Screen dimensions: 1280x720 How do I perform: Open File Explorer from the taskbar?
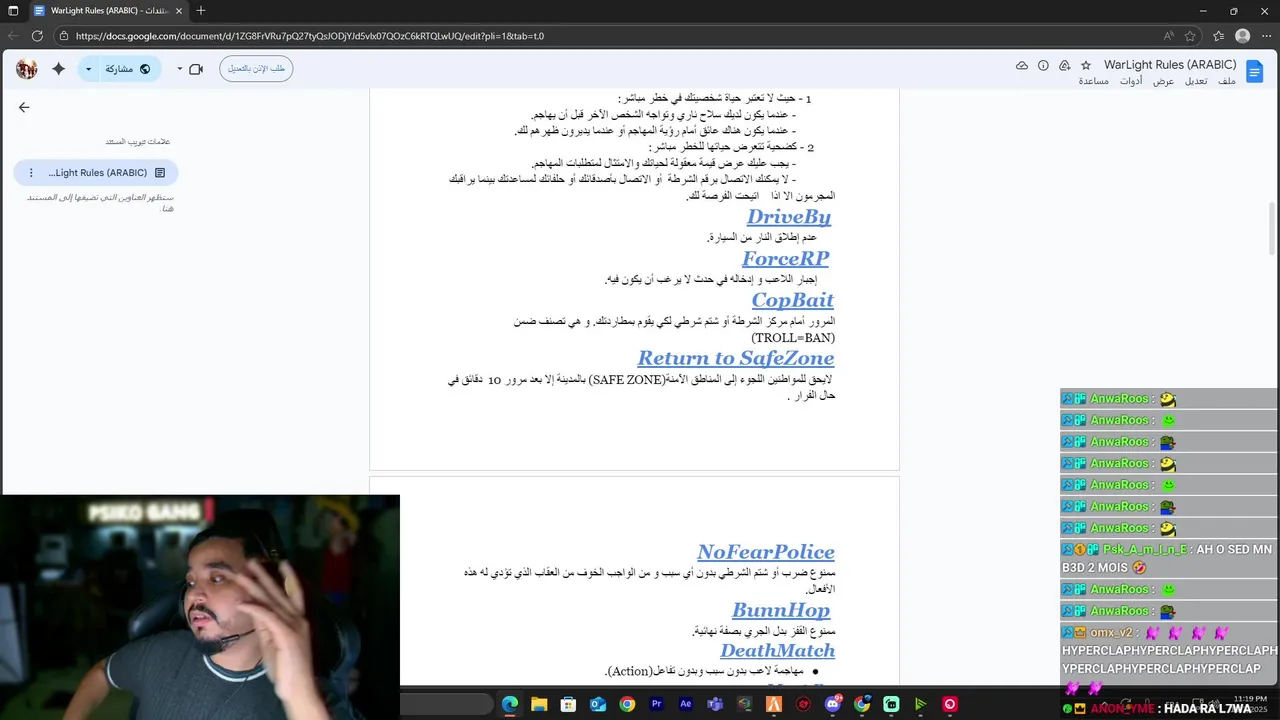pos(539,704)
